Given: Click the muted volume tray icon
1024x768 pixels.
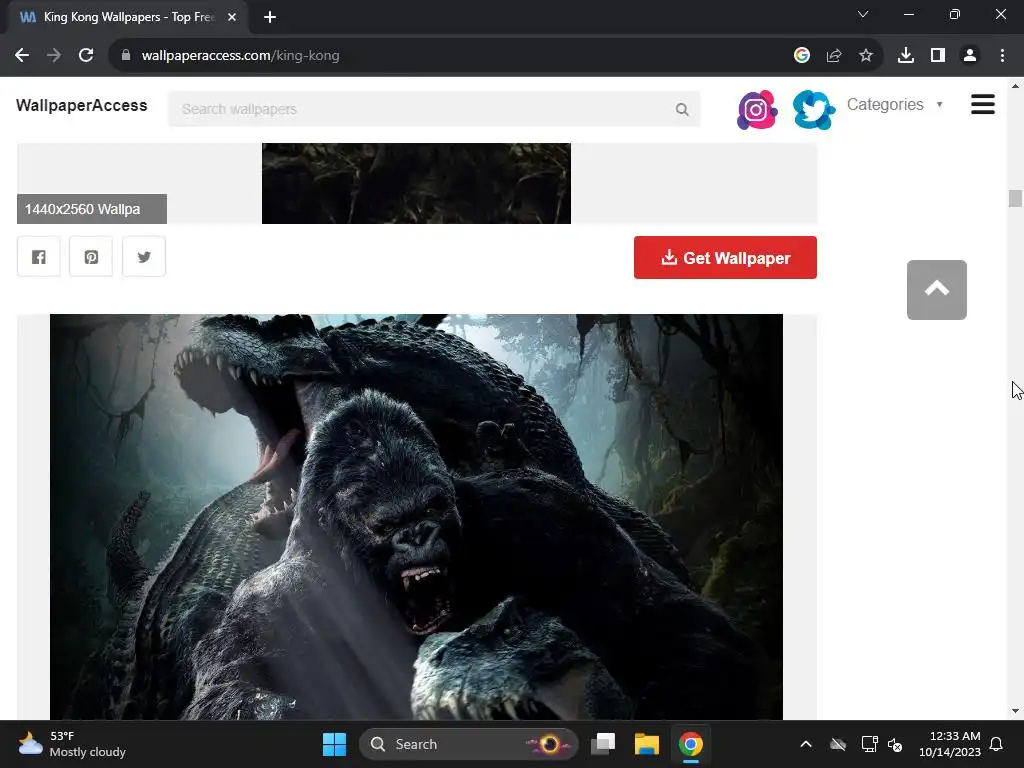Looking at the screenshot, I should tap(895, 744).
